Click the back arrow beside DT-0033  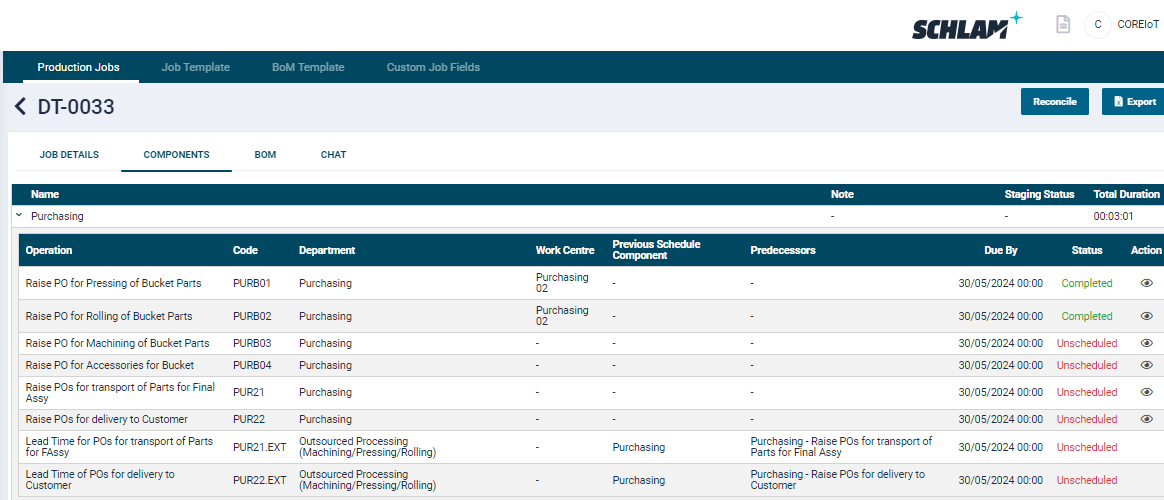20,107
